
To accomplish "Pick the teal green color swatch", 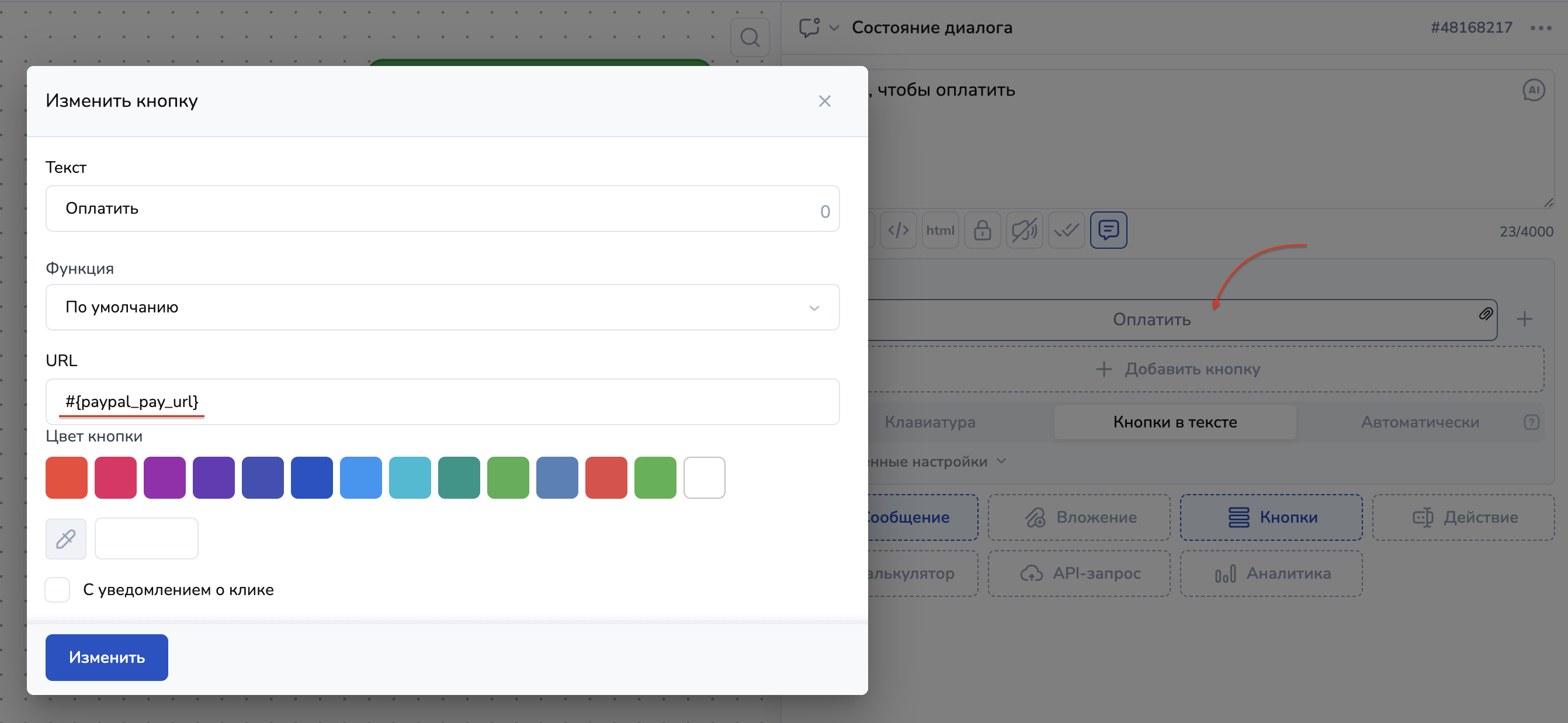I will click(x=459, y=478).
